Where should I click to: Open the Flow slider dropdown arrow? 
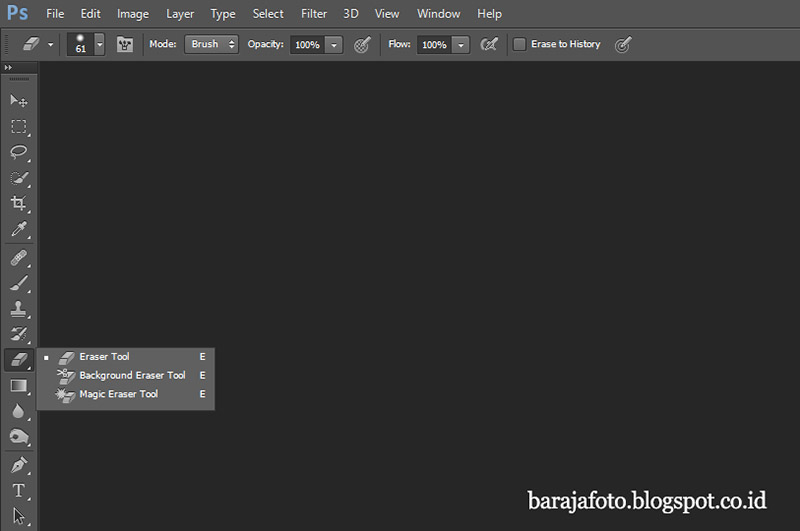point(461,45)
